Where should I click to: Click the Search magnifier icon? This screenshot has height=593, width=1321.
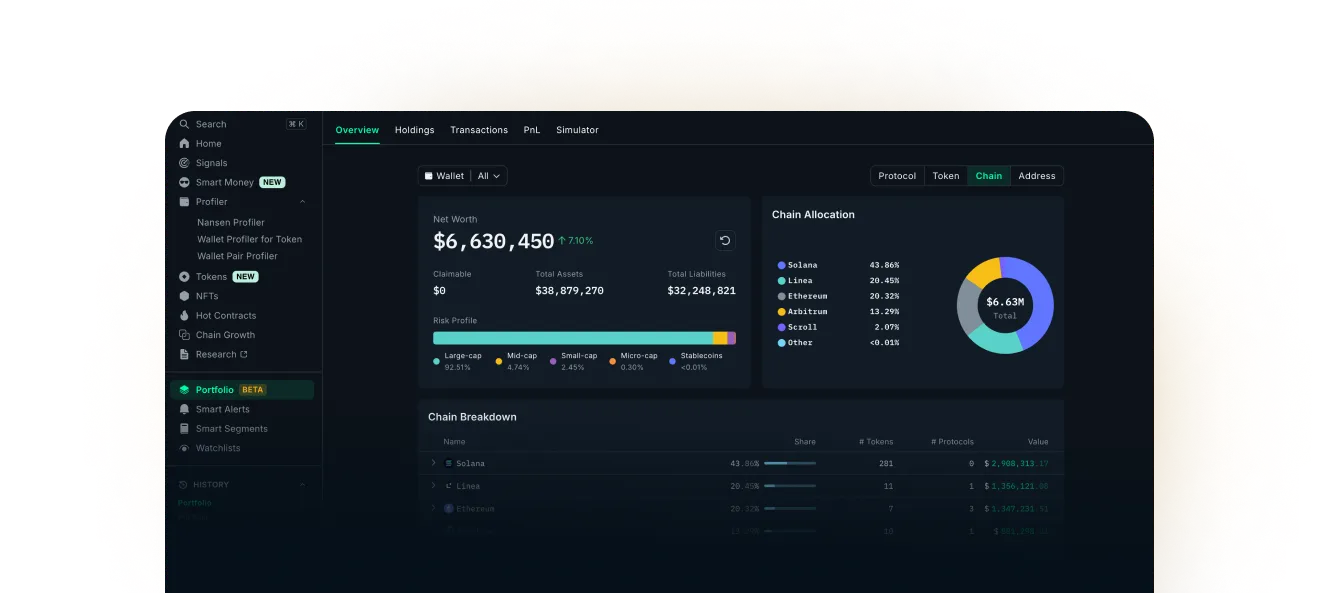(184, 124)
